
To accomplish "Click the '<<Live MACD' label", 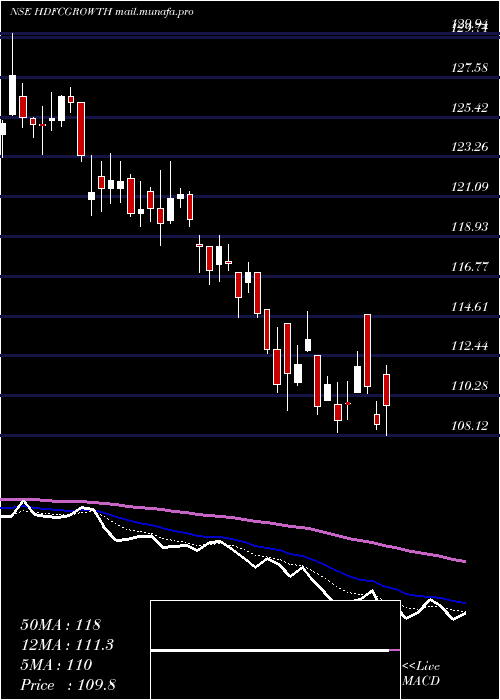I will tap(421, 674).
